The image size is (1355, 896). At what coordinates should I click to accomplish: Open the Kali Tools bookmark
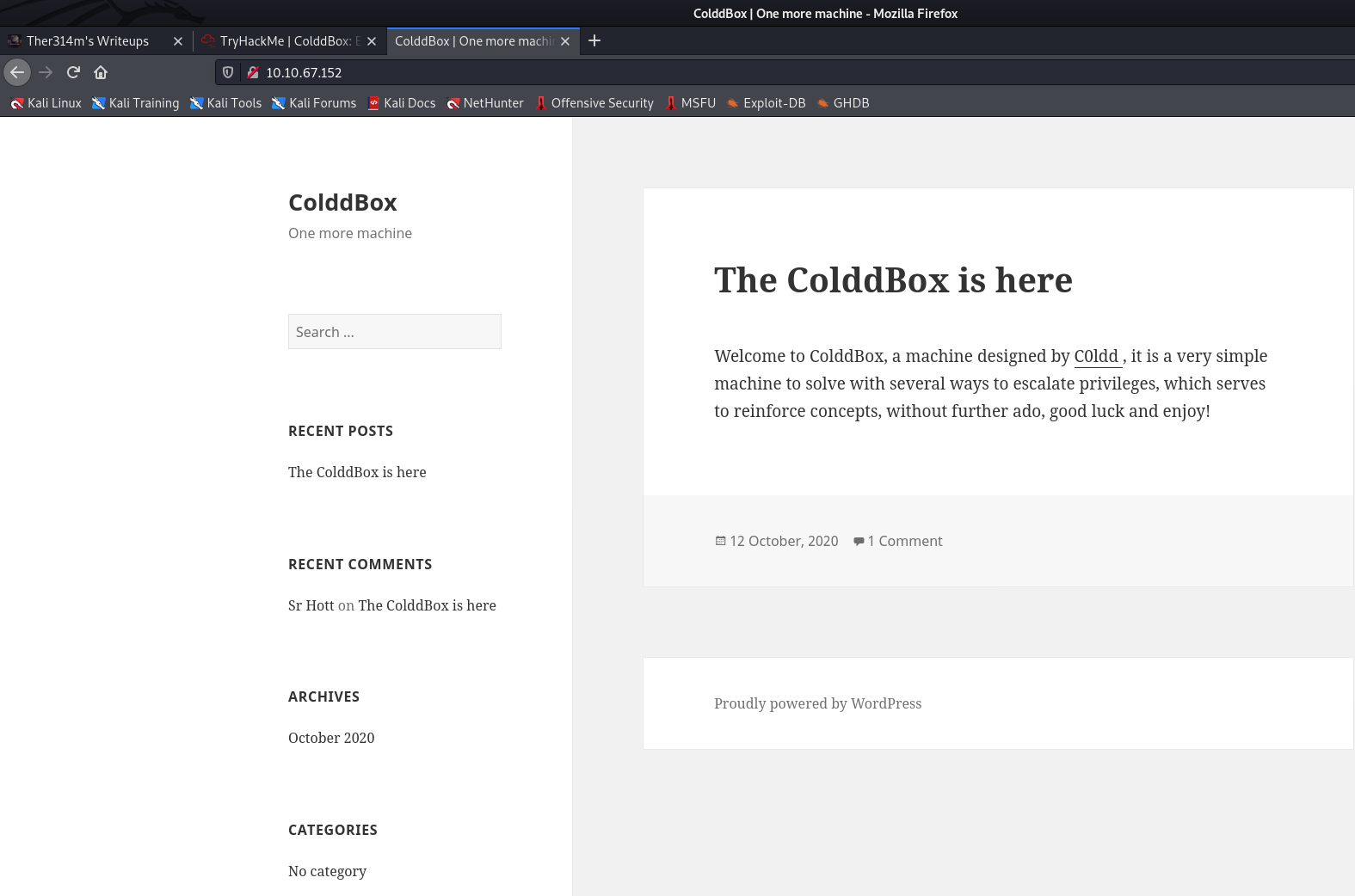(225, 103)
